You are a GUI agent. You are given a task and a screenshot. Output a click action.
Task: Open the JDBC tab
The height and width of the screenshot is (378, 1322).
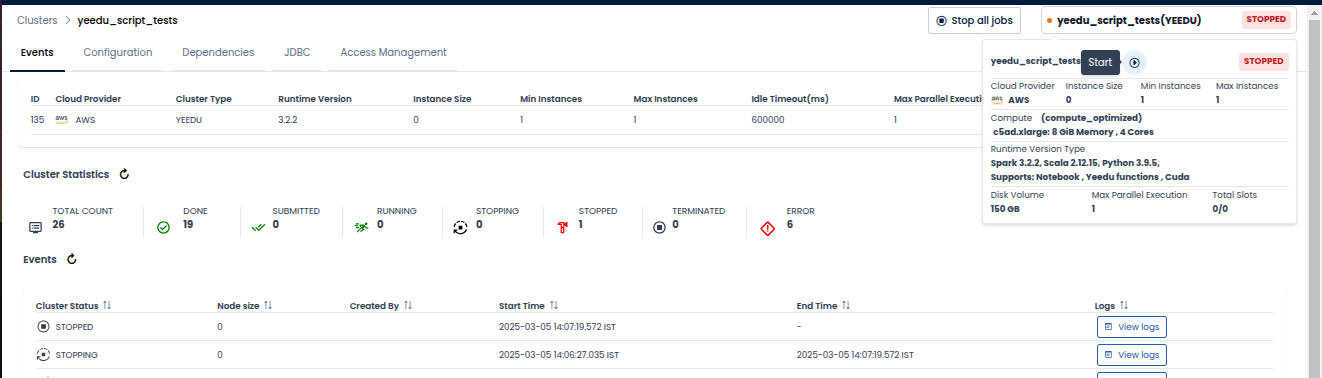(298, 52)
